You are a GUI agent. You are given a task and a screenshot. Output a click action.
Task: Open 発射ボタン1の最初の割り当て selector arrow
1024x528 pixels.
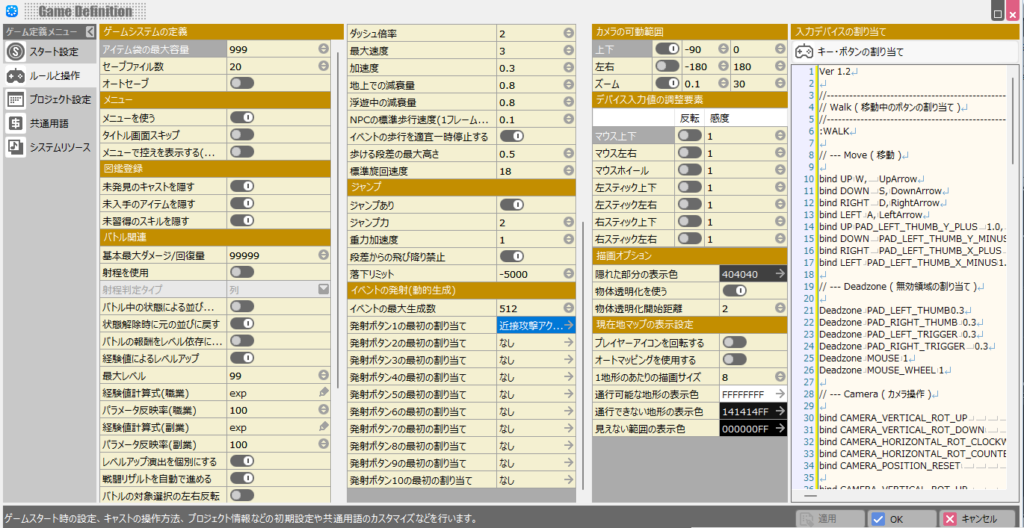(x=568, y=325)
